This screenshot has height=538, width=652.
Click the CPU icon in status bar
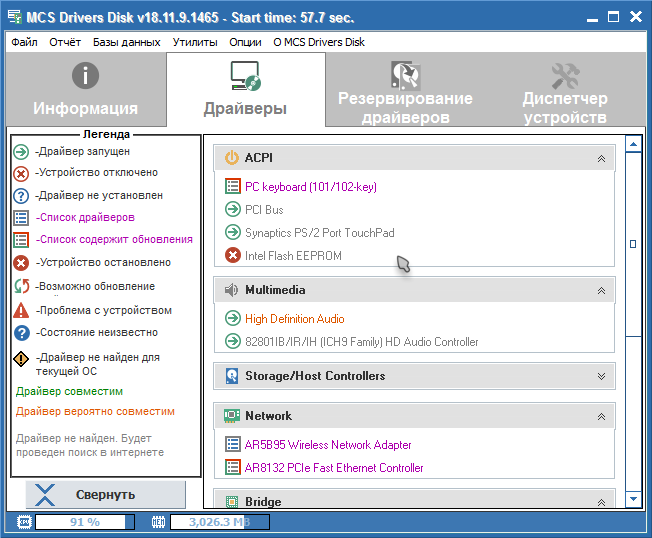[x=24, y=522]
